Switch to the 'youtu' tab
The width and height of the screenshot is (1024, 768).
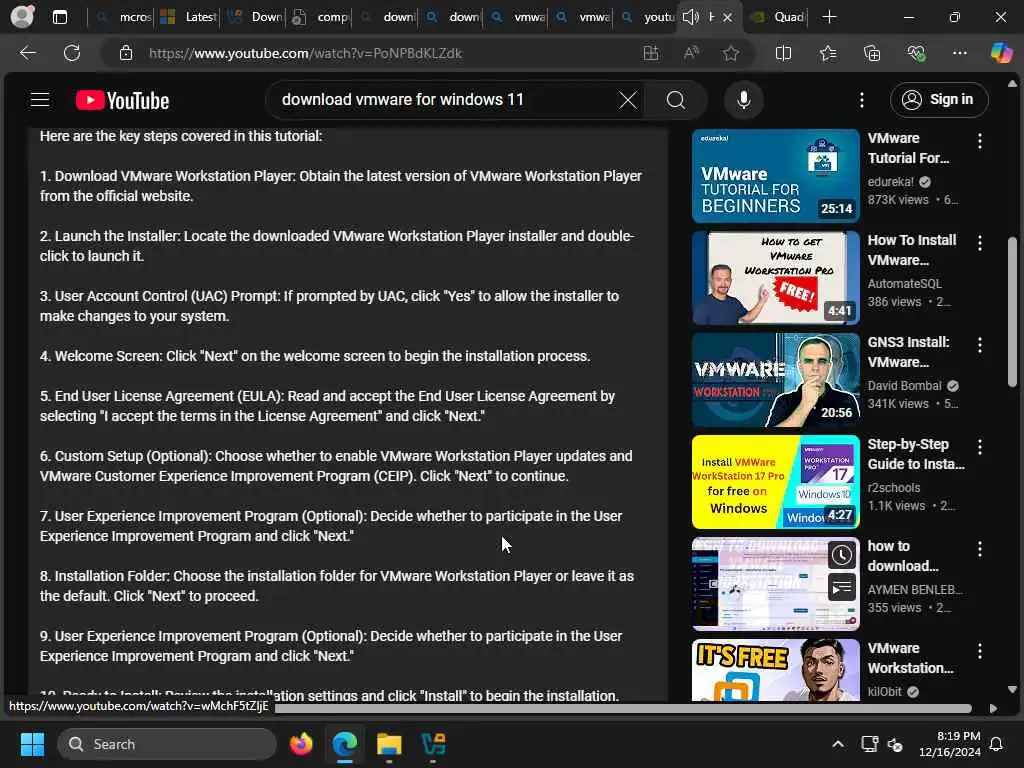click(648, 17)
